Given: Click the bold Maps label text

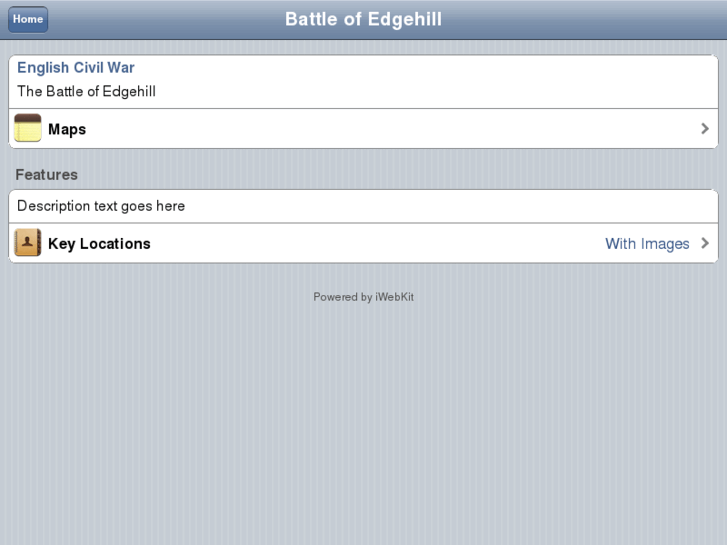Looking at the screenshot, I should click(x=67, y=129).
